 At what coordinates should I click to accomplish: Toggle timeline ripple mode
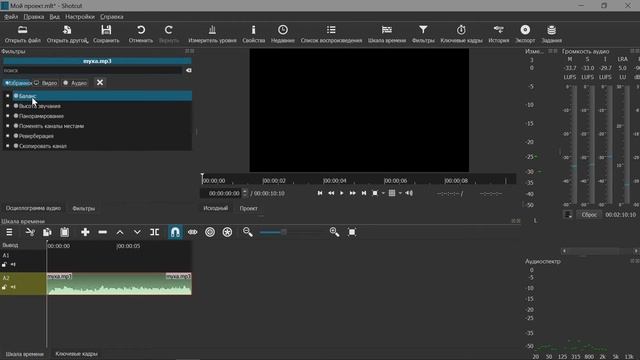coord(210,232)
